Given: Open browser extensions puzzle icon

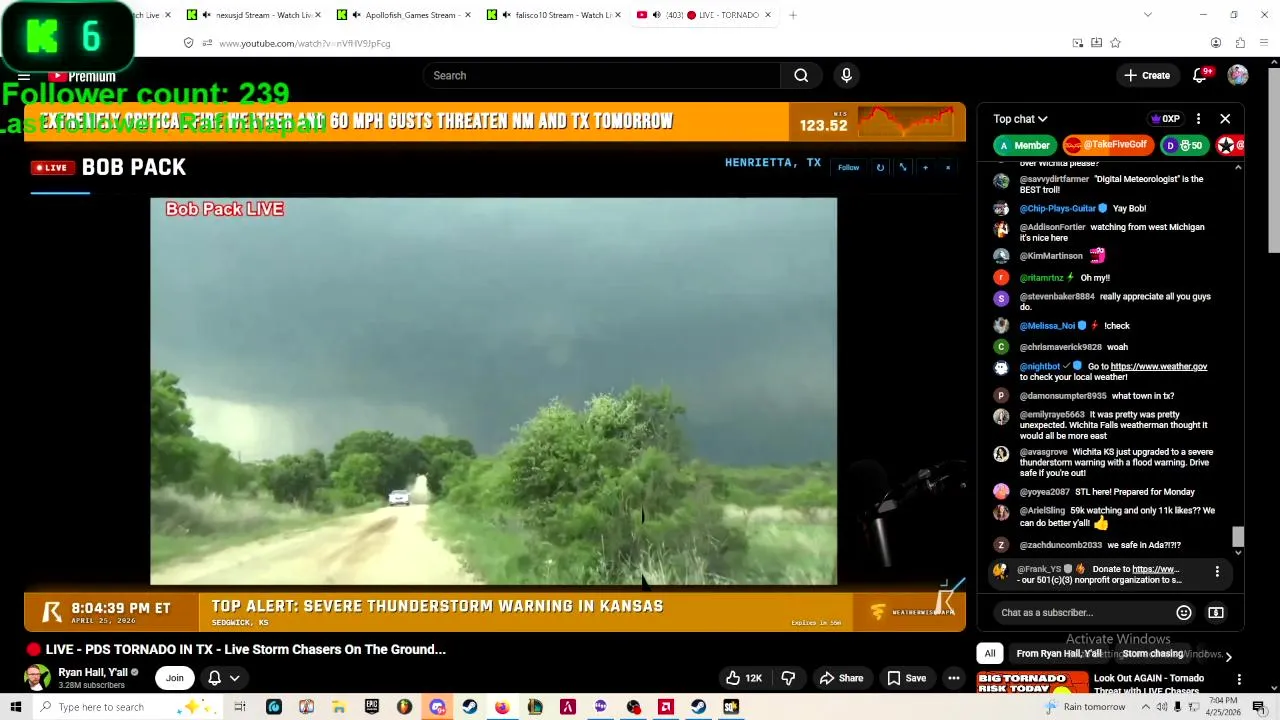Looking at the screenshot, I should [1240, 43].
